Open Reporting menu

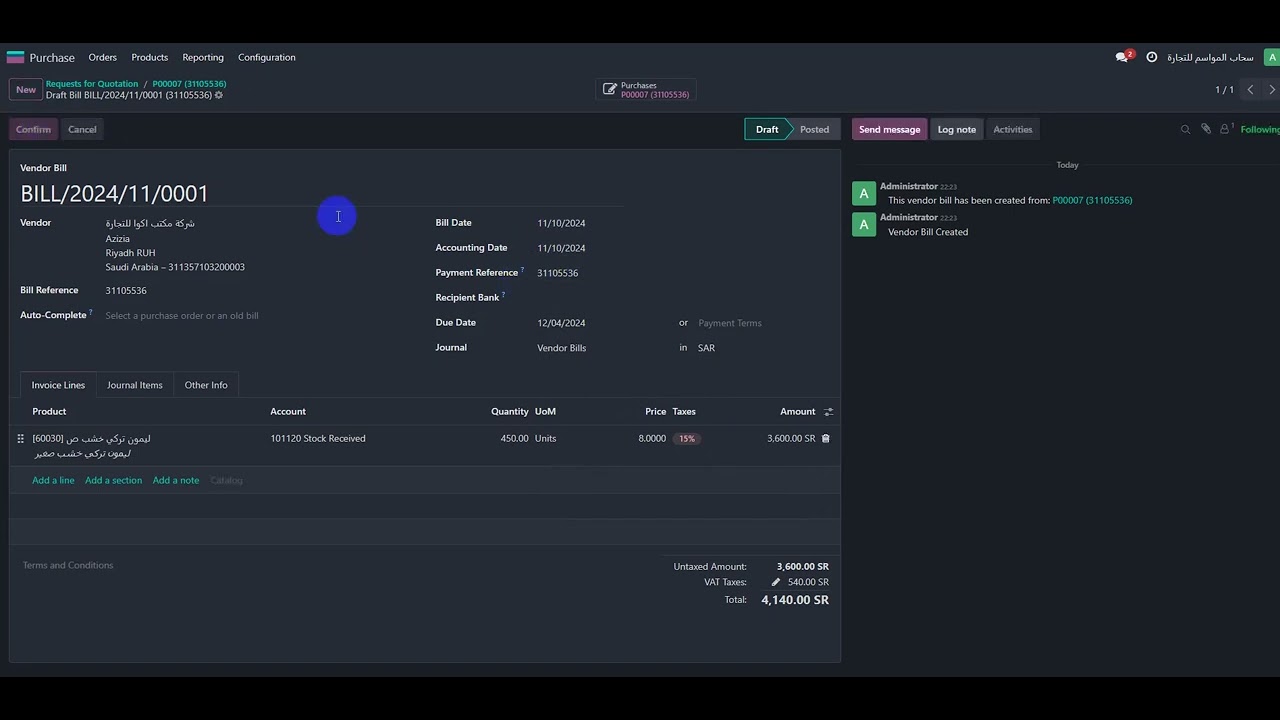click(x=203, y=57)
